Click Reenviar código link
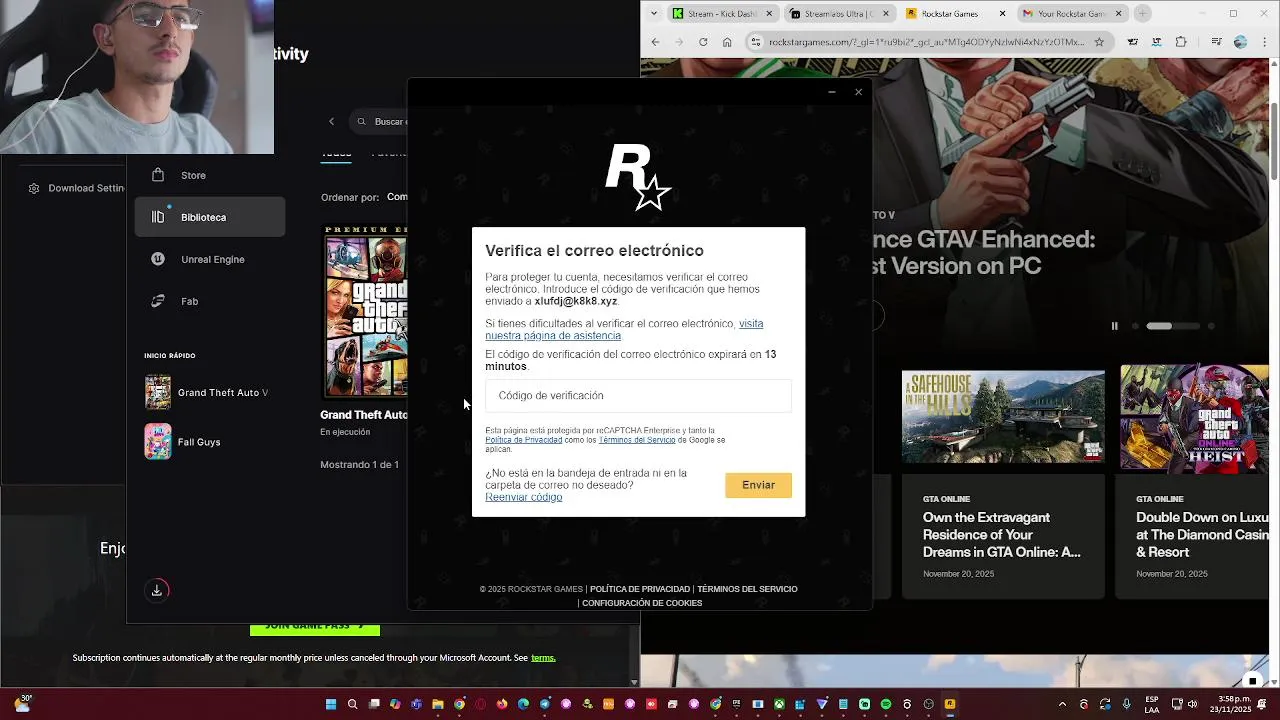This screenshot has width=1280, height=720. [x=524, y=497]
